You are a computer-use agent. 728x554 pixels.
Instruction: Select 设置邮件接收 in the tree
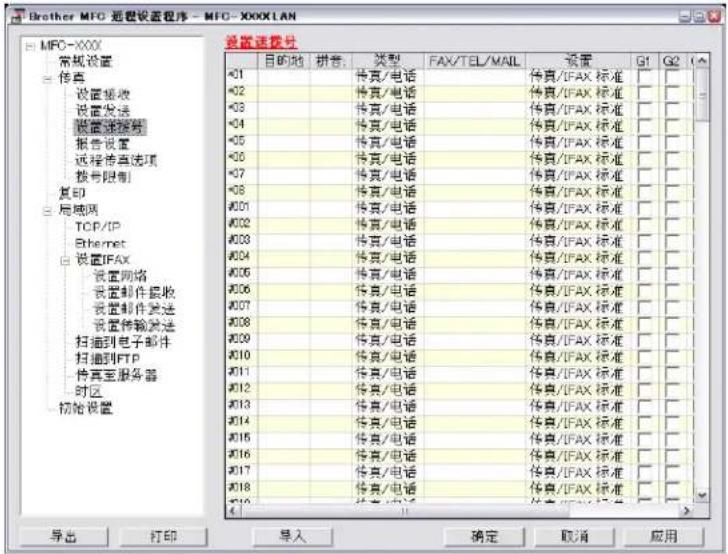pyautogui.click(x=134, y=293)
